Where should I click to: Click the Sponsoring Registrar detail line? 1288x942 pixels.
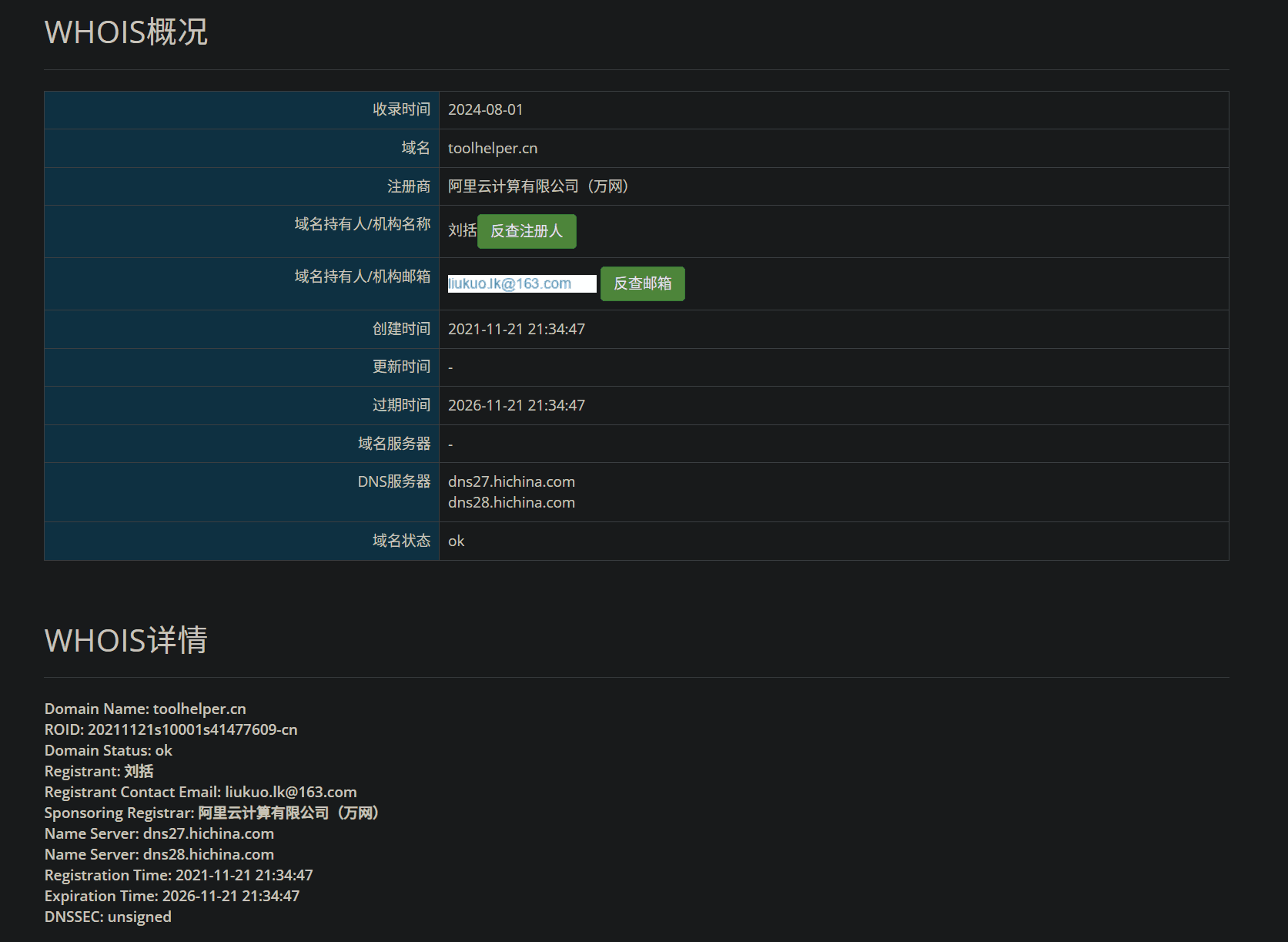coord(211,813)
